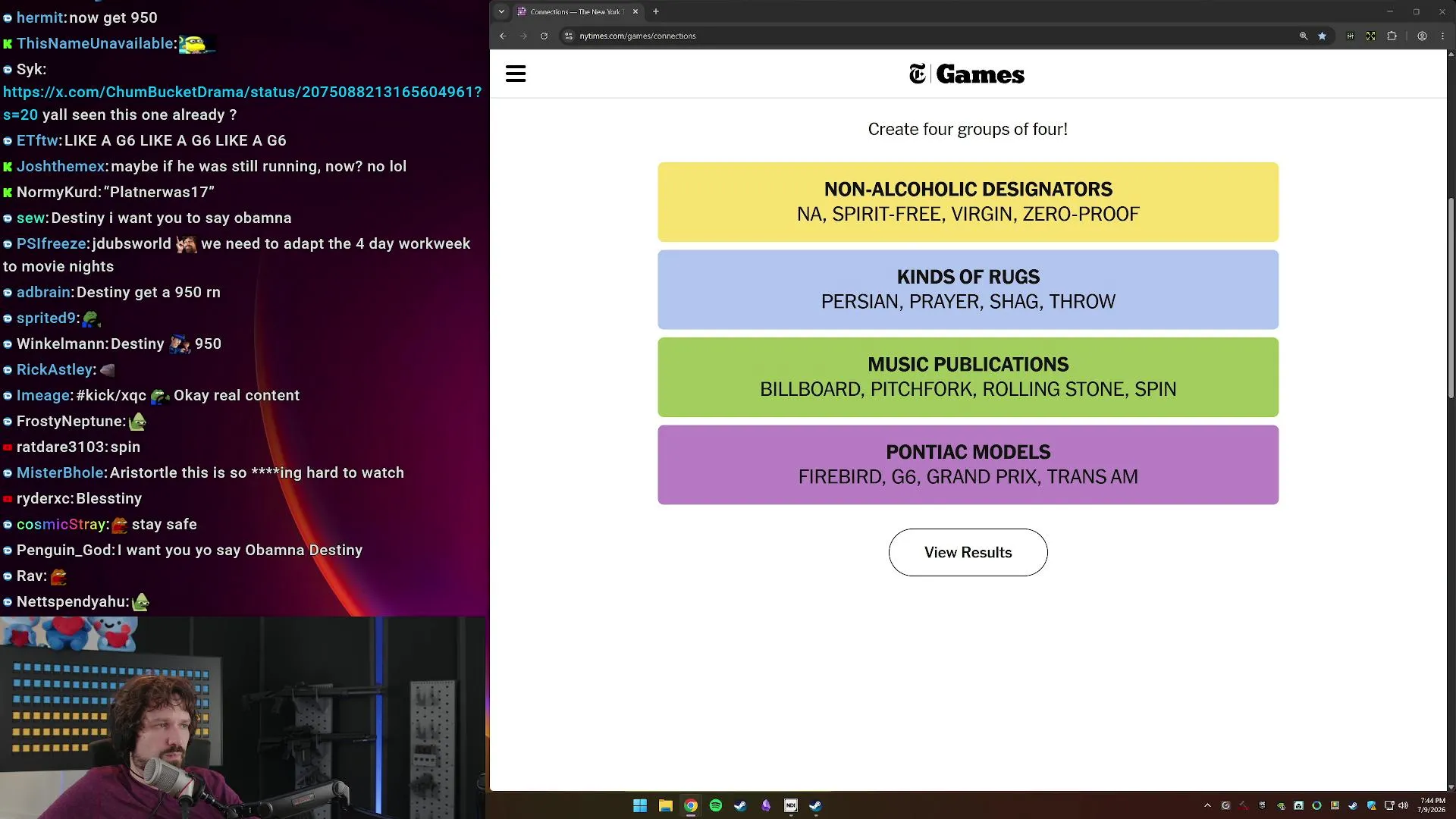Go back in the browser
This screenshot has height=819, width=1456.
503,36
